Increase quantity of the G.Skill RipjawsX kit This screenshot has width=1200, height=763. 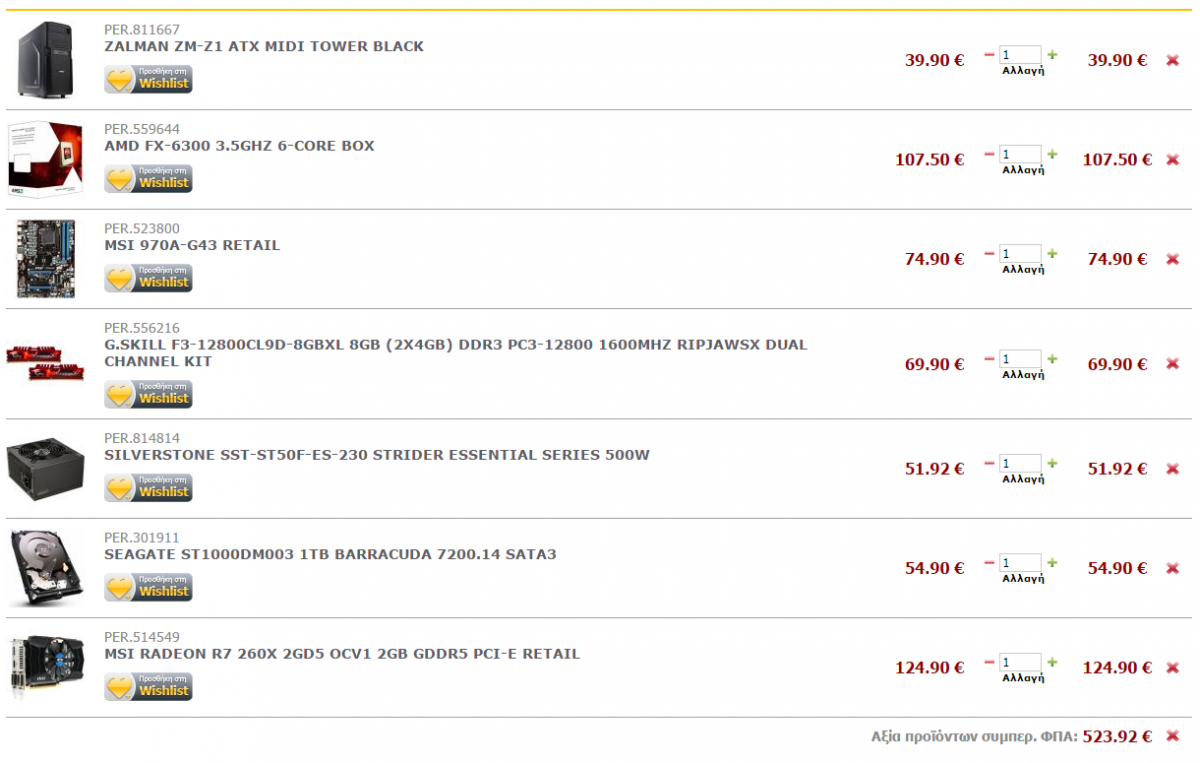1052,359
